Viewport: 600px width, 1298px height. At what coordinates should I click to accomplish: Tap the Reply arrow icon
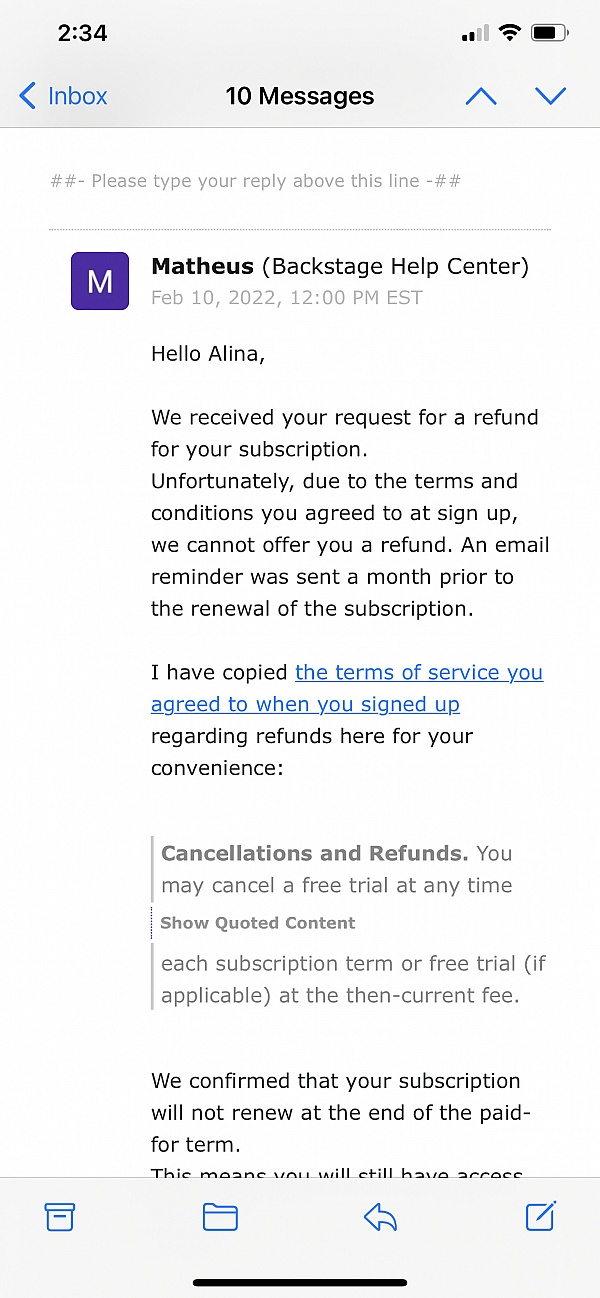click(380, 1217)
